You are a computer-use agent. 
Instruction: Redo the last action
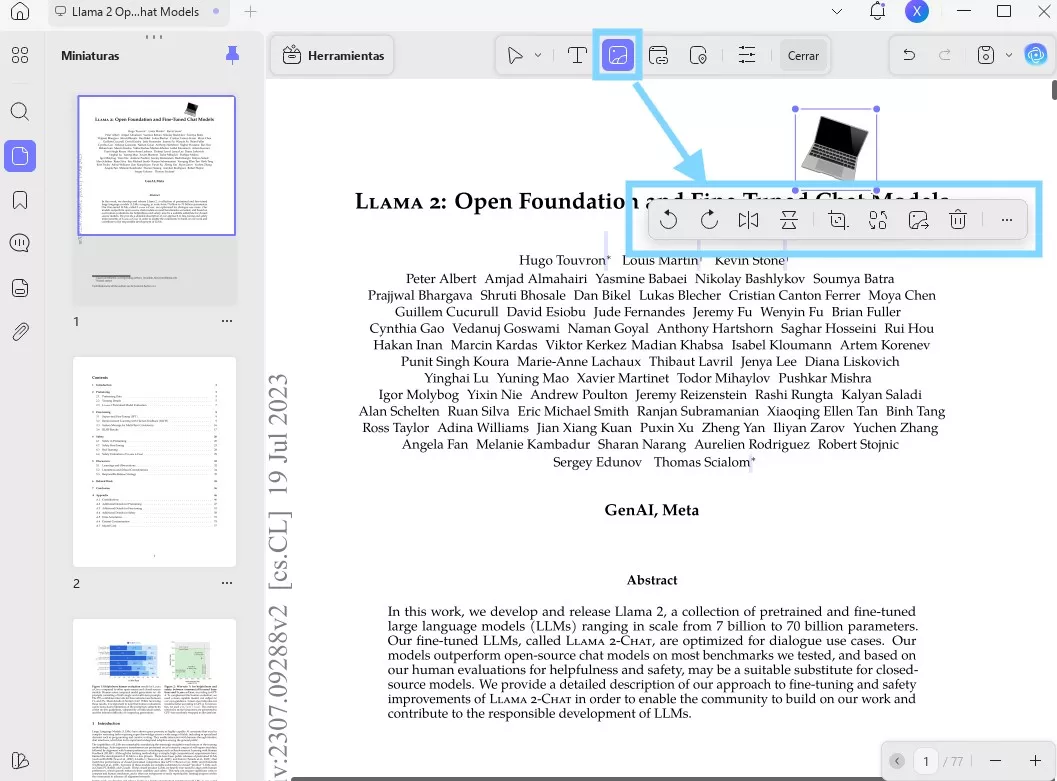tap(945, 55)
